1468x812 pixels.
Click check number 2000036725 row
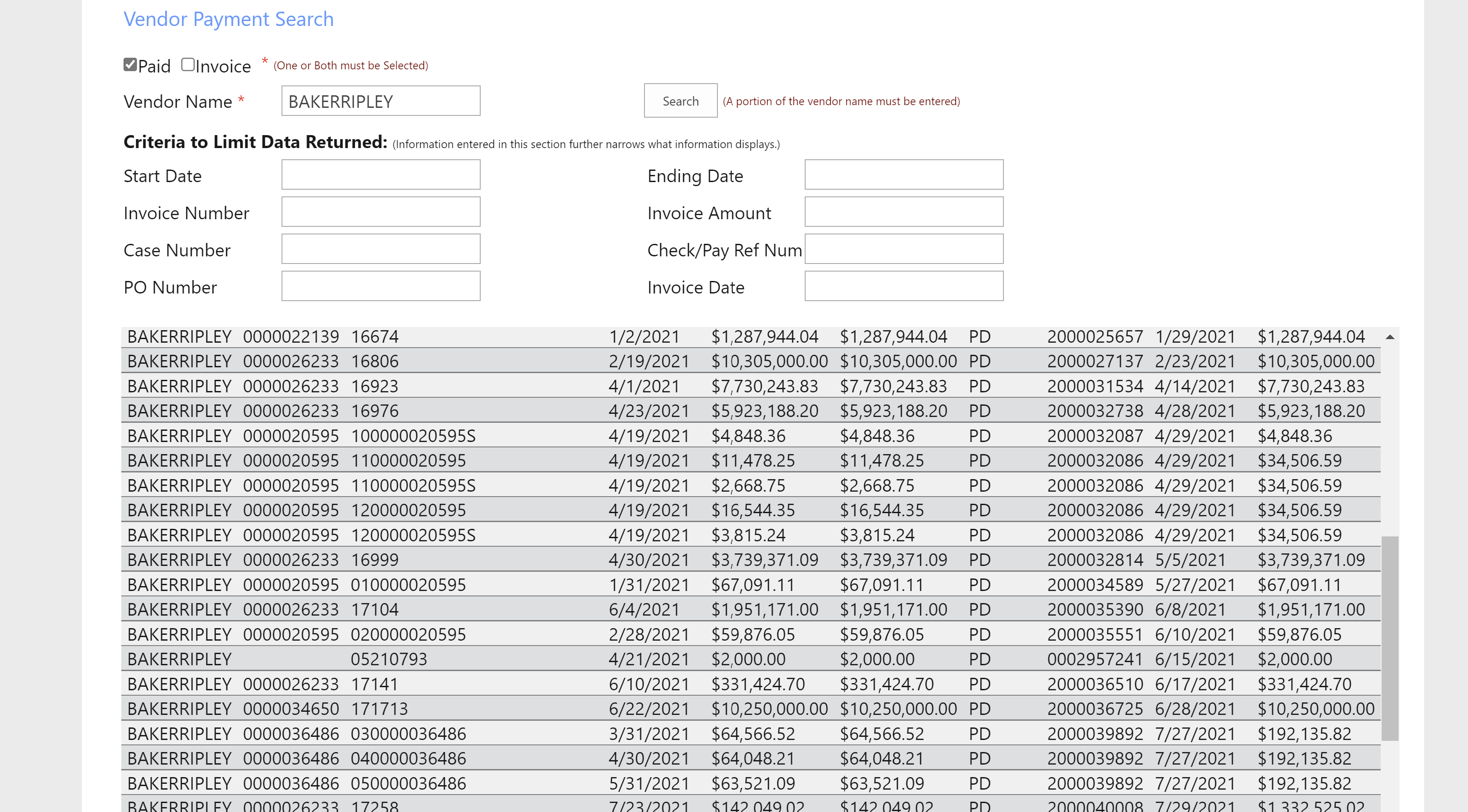(1094, 709)
